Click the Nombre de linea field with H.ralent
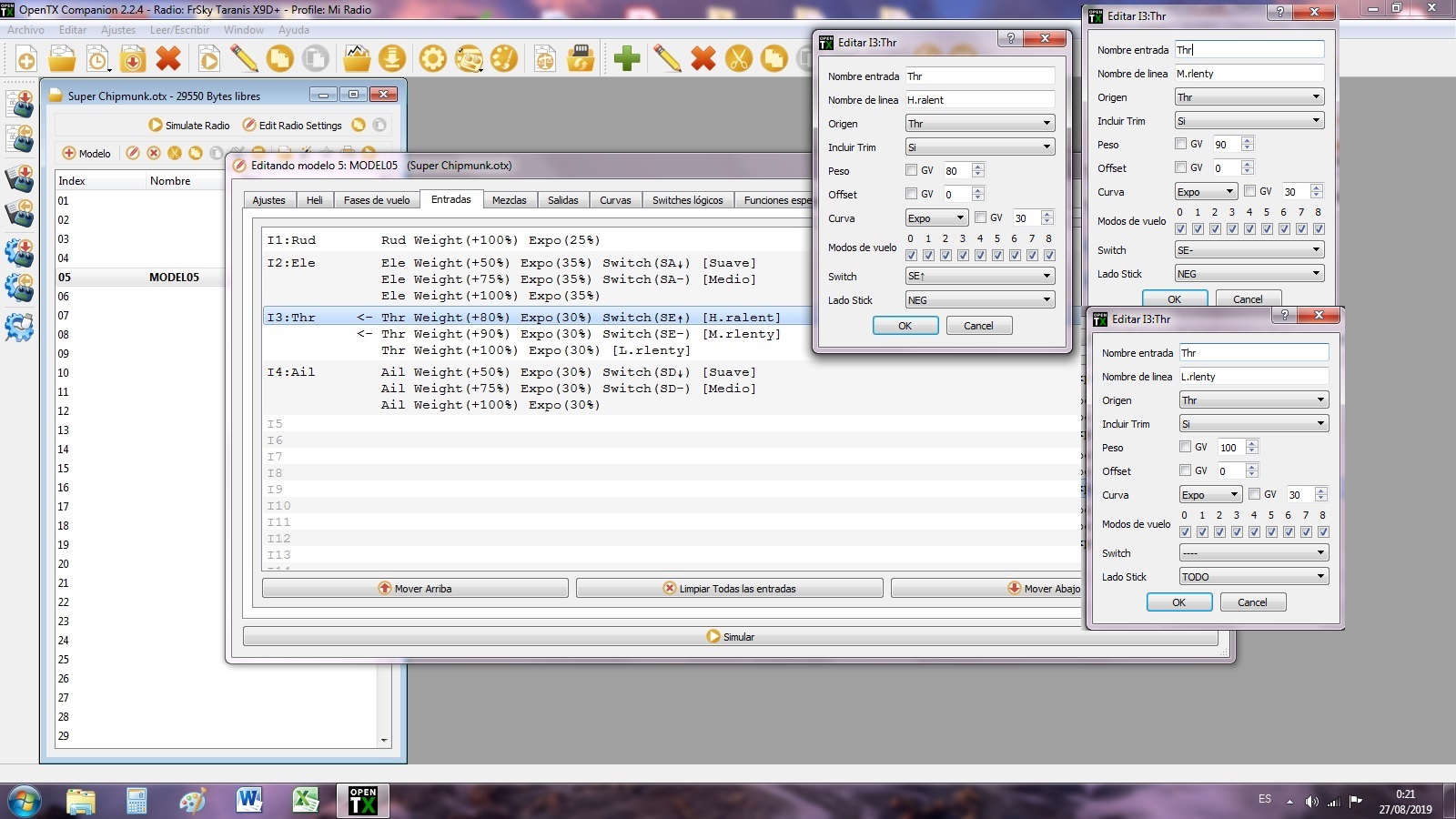1456x819 pixels. (x=979, y=100)
